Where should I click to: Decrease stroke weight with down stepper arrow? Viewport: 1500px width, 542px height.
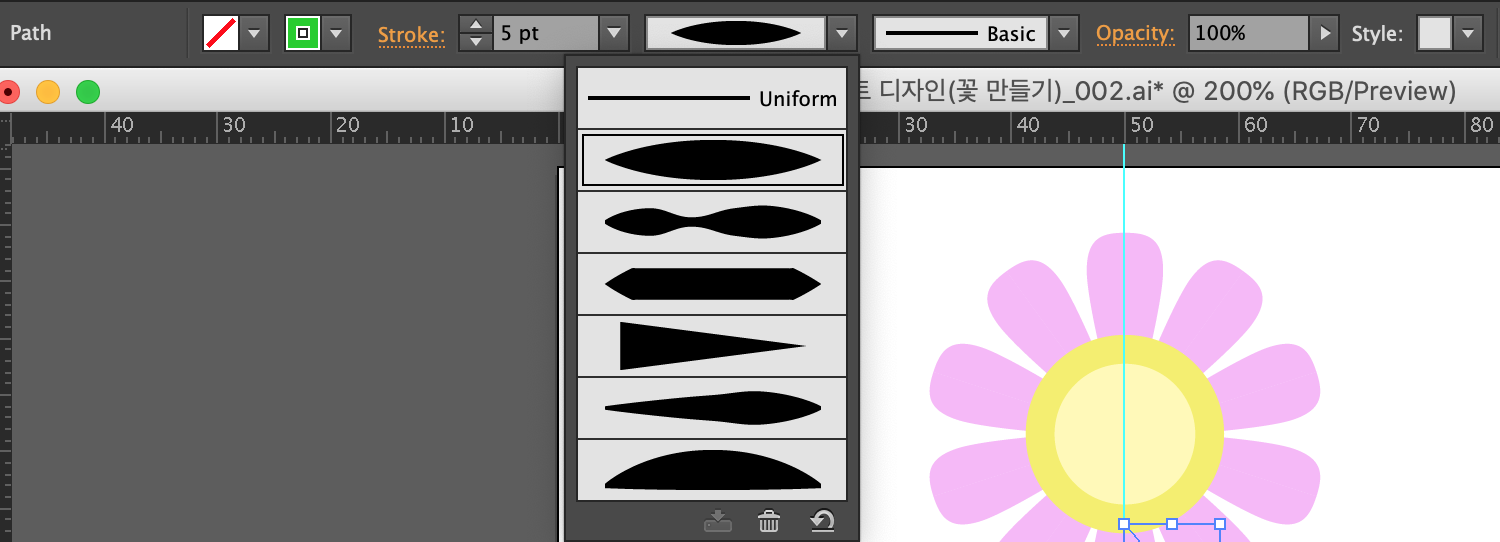[x=476, y=42]
